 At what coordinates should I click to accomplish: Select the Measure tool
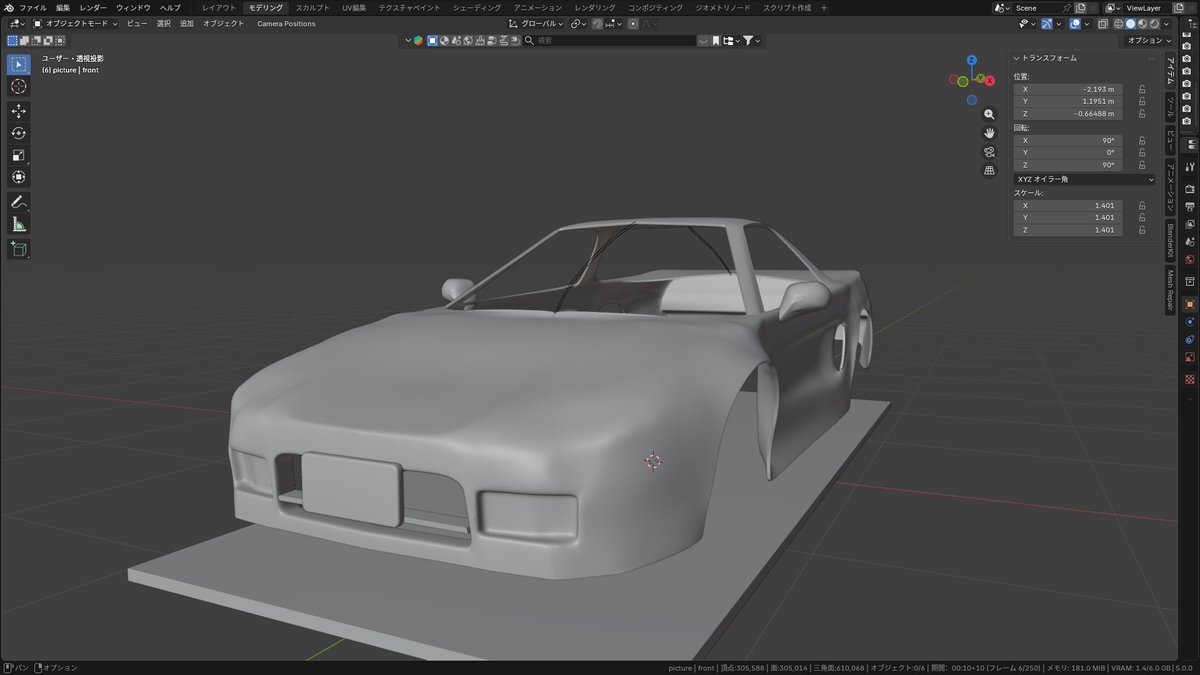[19, 225]
